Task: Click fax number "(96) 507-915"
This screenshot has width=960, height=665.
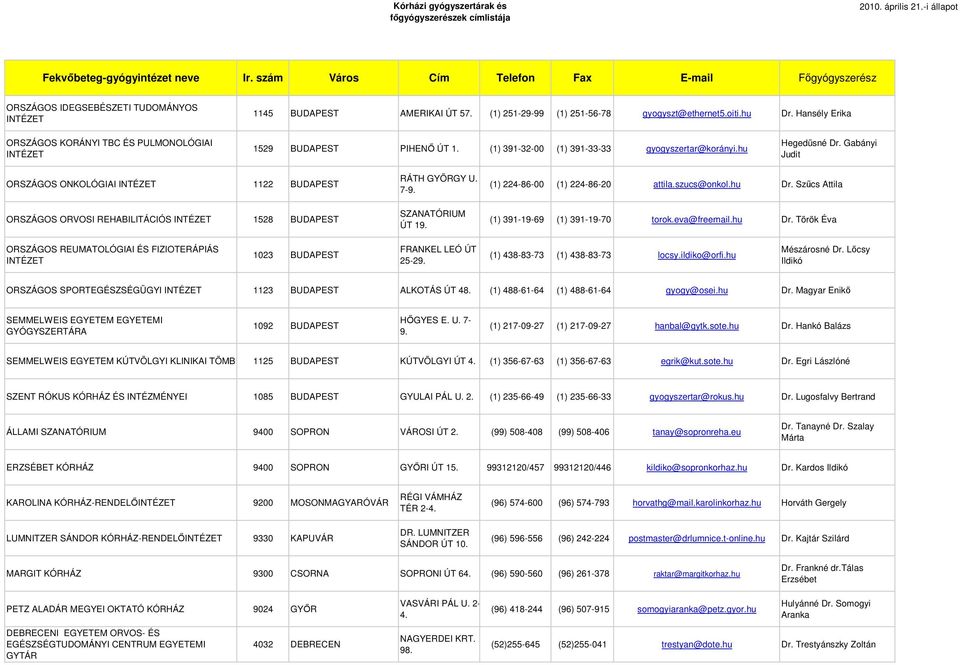Action: pyautogui.click(x=583, y=609)
